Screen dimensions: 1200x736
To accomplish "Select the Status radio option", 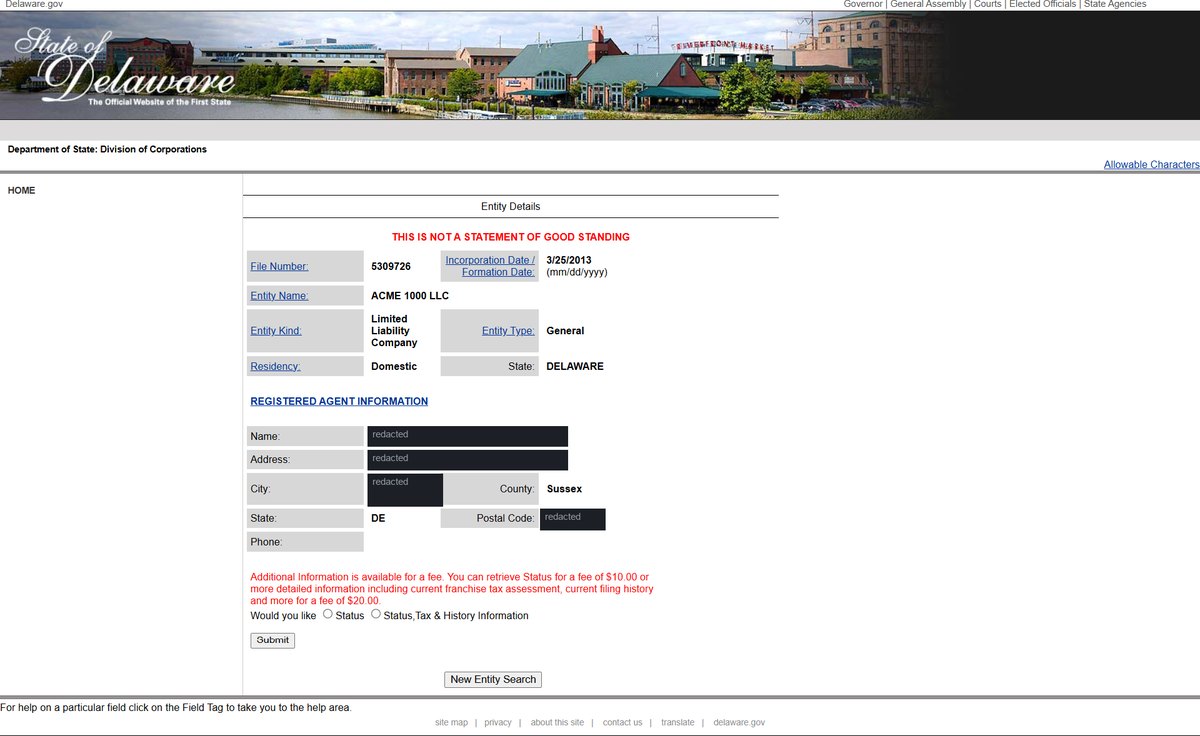I will 328,614.
